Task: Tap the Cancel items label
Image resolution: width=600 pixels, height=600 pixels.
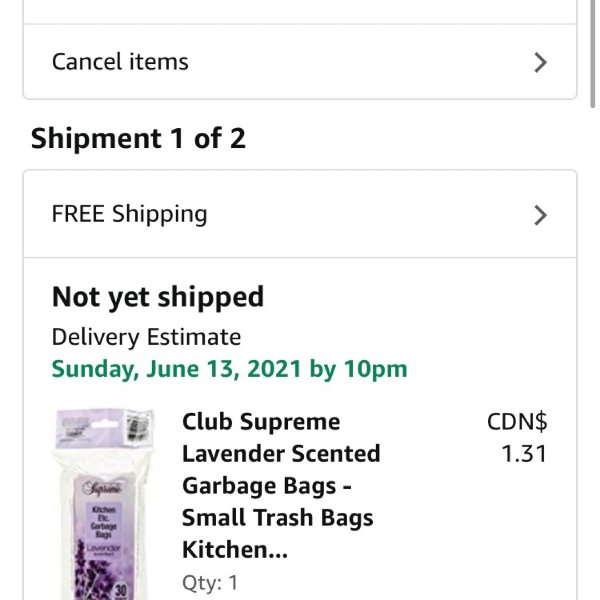Action: click(120, 62)
